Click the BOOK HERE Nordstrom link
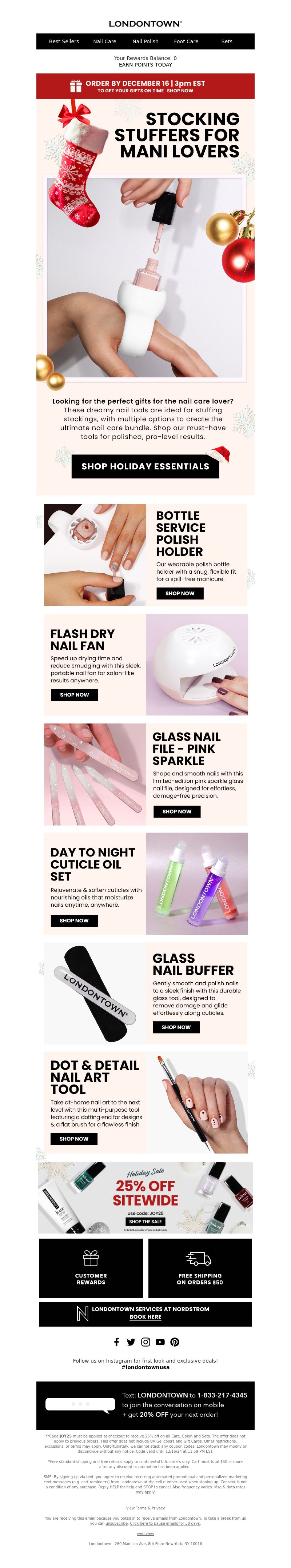Screen dimensions: 291x1568 point(145,1317)
